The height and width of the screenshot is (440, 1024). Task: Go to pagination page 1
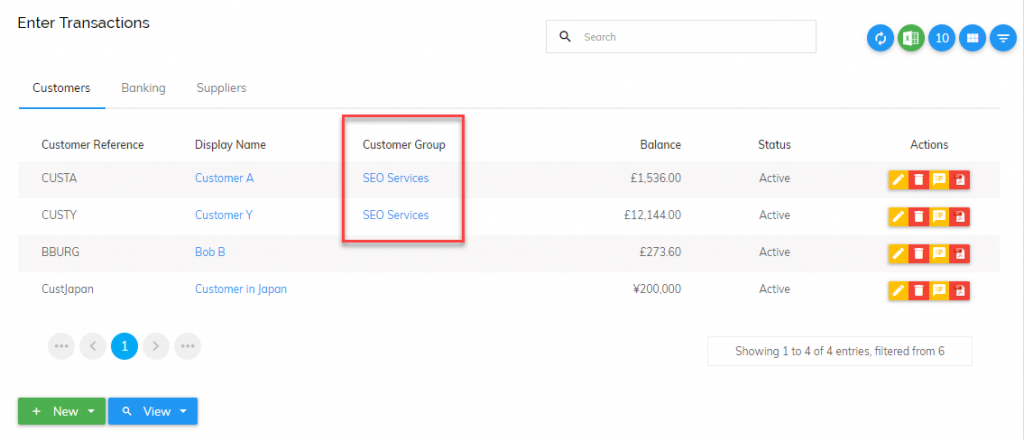coord(125,346)
